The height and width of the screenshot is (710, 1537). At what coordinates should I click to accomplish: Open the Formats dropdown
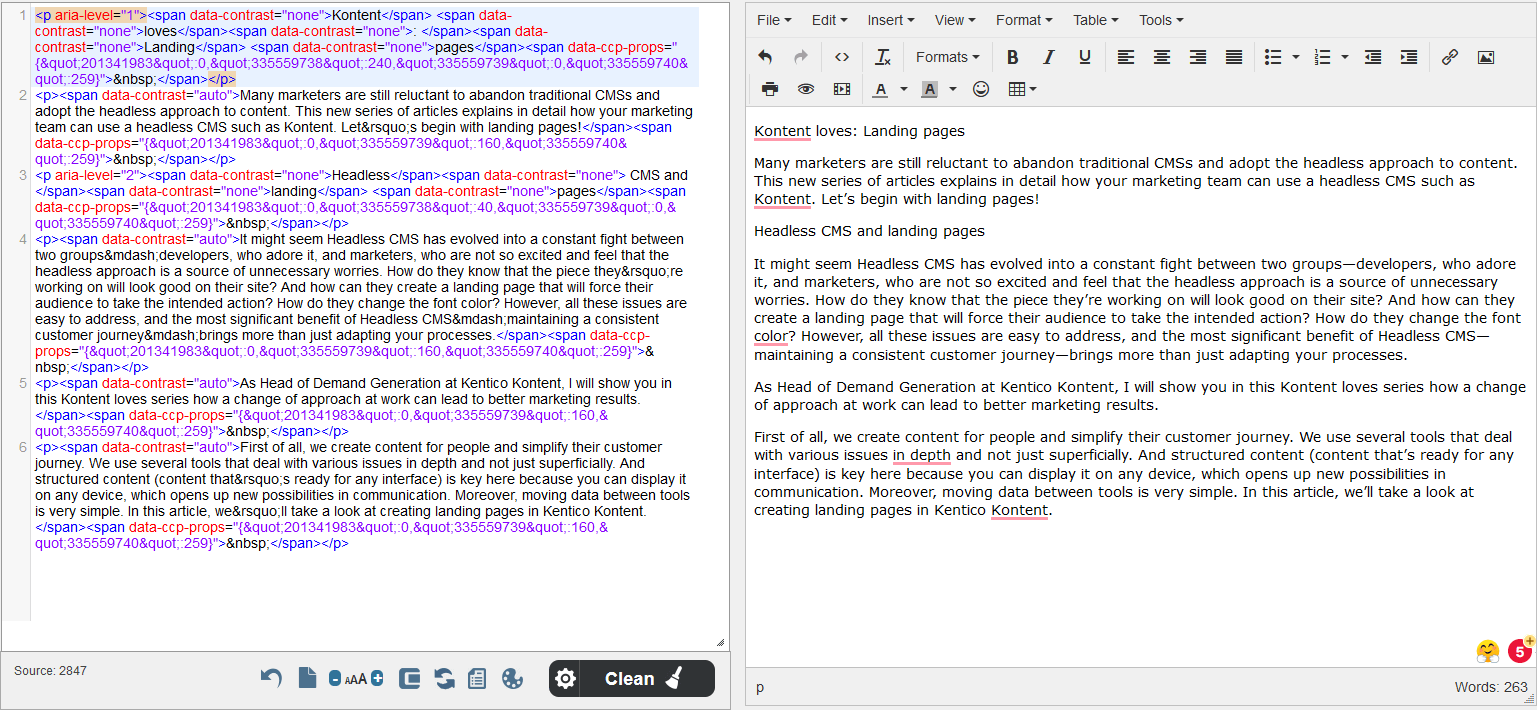coord(944,57)
